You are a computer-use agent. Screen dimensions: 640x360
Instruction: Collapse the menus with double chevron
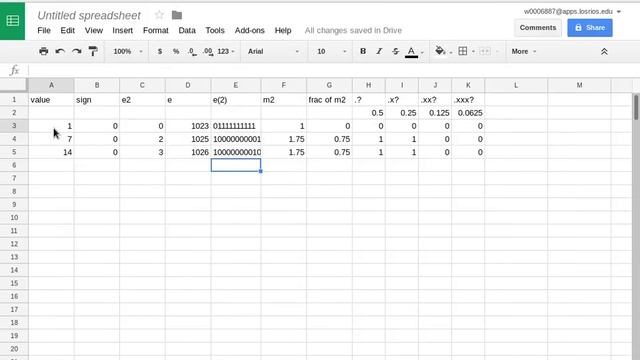tap(604, 51)
